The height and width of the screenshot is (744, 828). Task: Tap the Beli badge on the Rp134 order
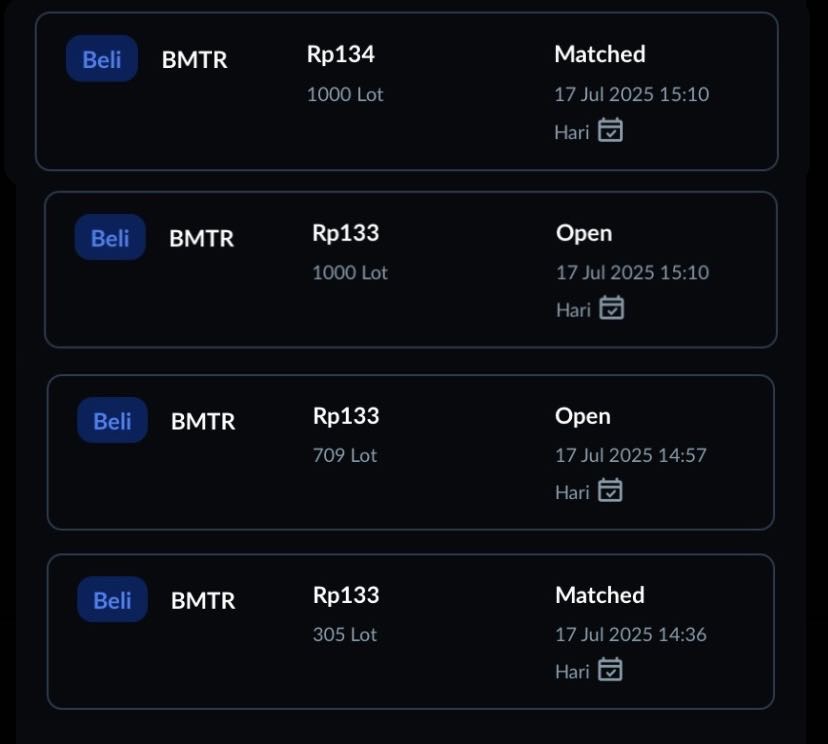(x=102, y=59)
